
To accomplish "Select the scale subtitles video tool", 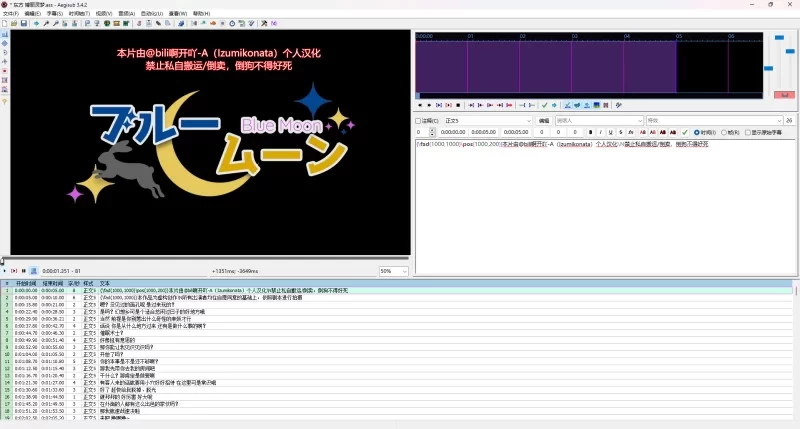I will pos(5,71).
